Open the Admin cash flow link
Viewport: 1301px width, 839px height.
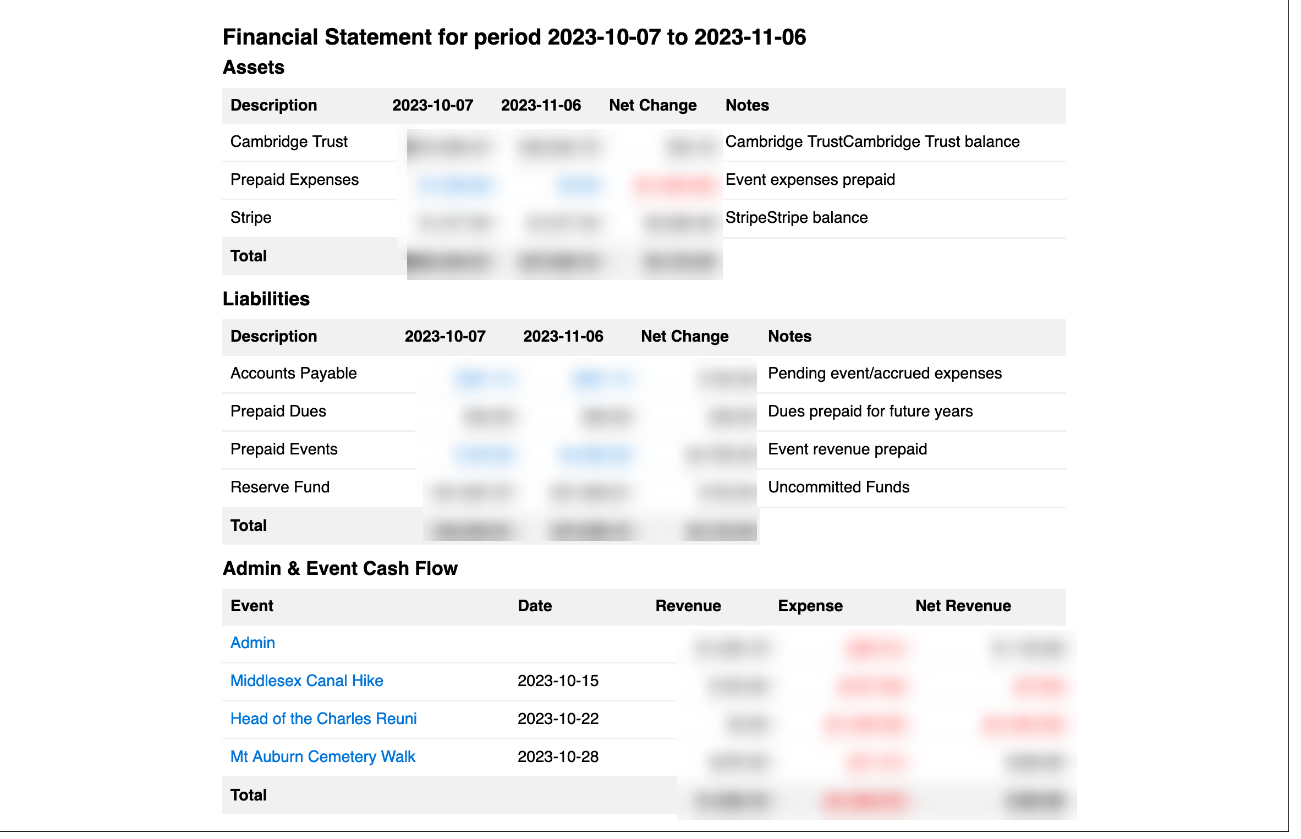tap(252, 643)
